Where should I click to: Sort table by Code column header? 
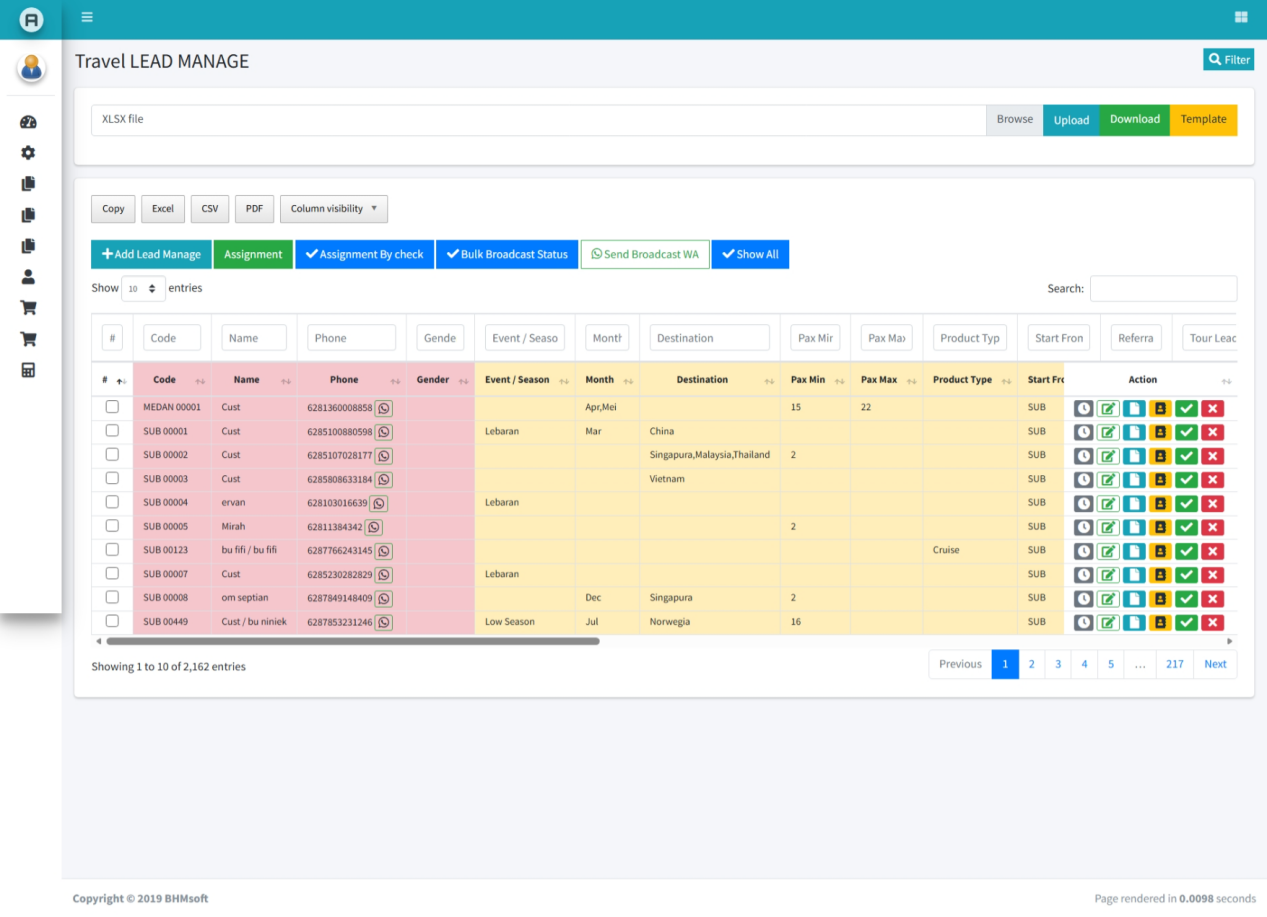tap(172, 380)
